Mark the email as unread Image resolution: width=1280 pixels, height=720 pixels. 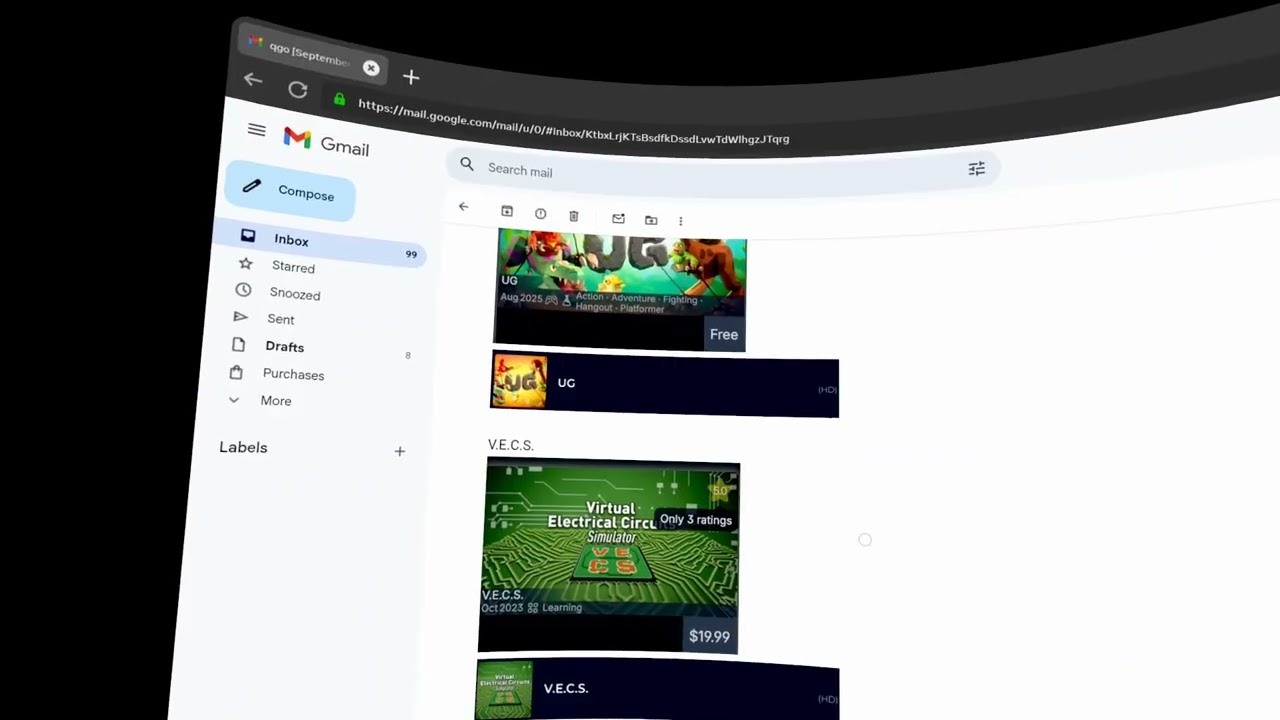[x=618, y=218]
